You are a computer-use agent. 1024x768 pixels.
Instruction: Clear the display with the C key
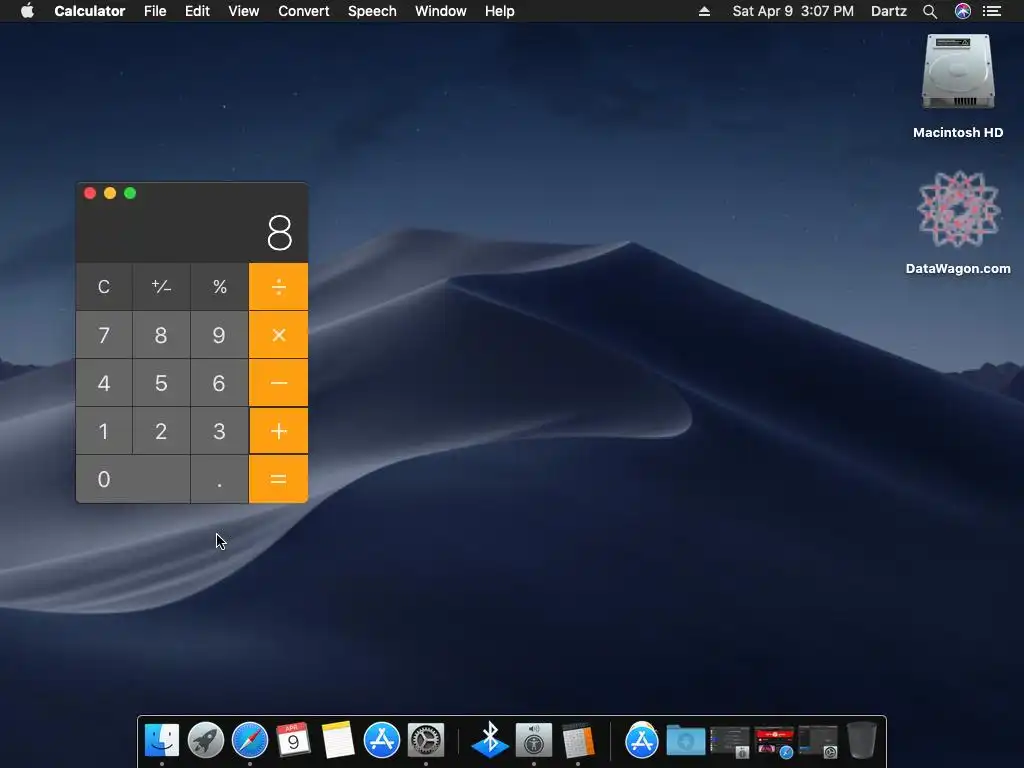(x=104, y=287)
